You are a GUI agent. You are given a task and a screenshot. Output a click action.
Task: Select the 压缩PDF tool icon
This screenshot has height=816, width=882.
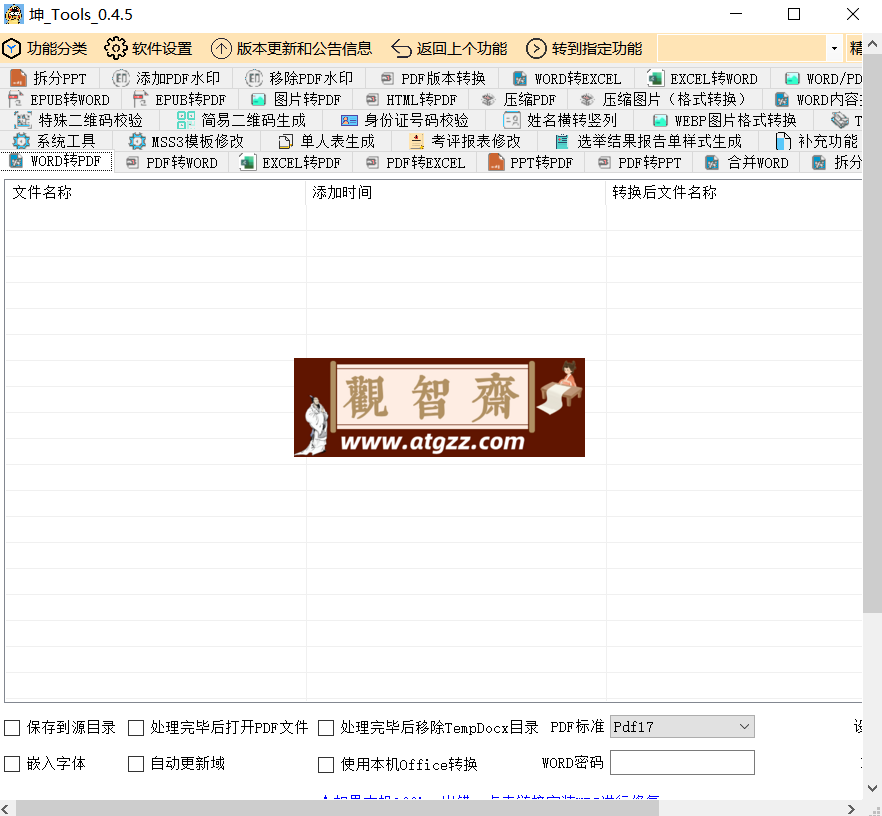[488, 100]
